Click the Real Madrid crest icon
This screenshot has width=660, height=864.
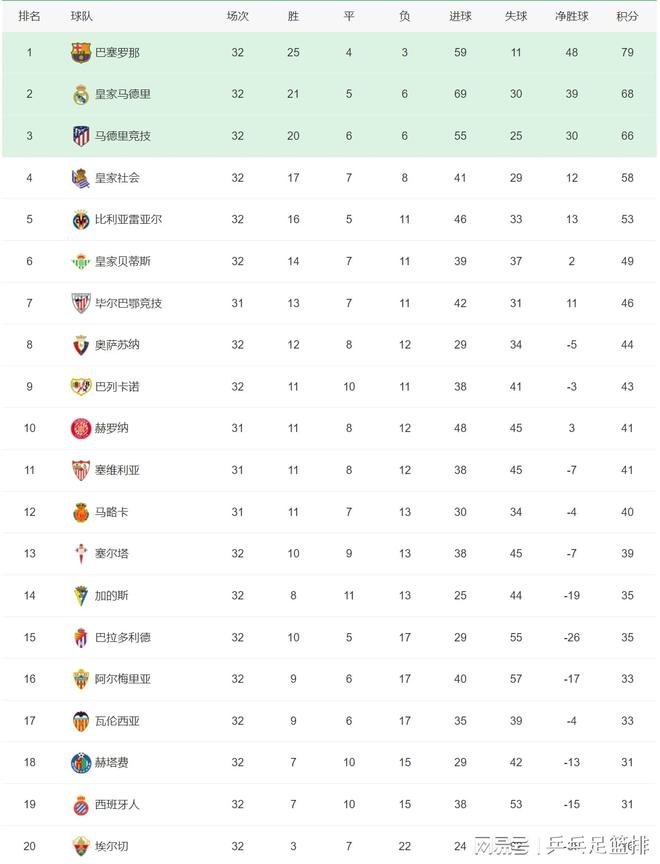(81, 94)
